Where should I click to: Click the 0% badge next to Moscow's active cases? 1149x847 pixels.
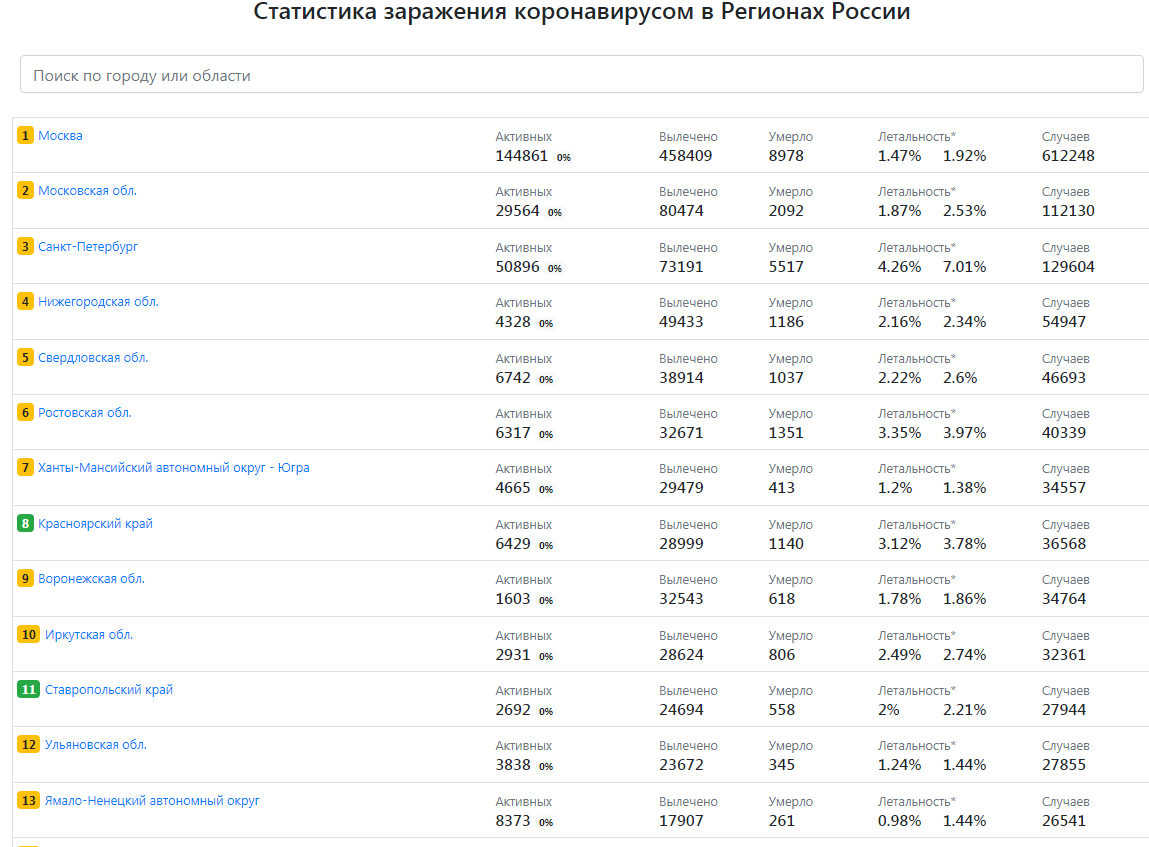pos(564,158)
